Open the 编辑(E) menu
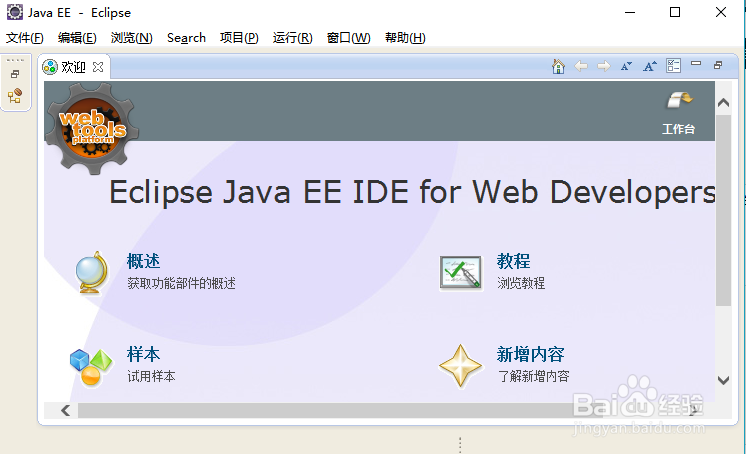The image size is (746, 454). click(x=77, y=38)
